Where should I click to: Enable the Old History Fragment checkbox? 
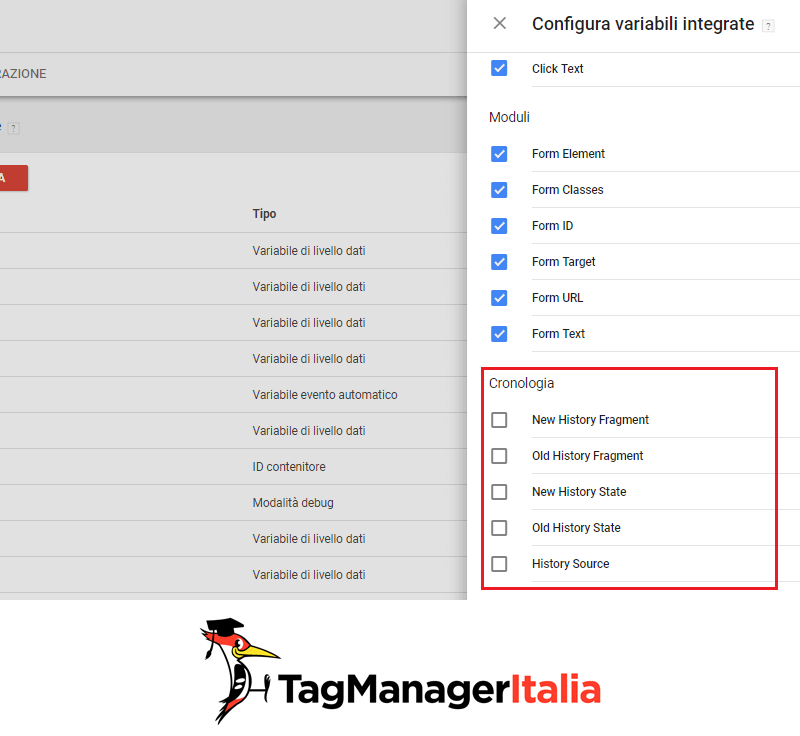pos(499,456)
